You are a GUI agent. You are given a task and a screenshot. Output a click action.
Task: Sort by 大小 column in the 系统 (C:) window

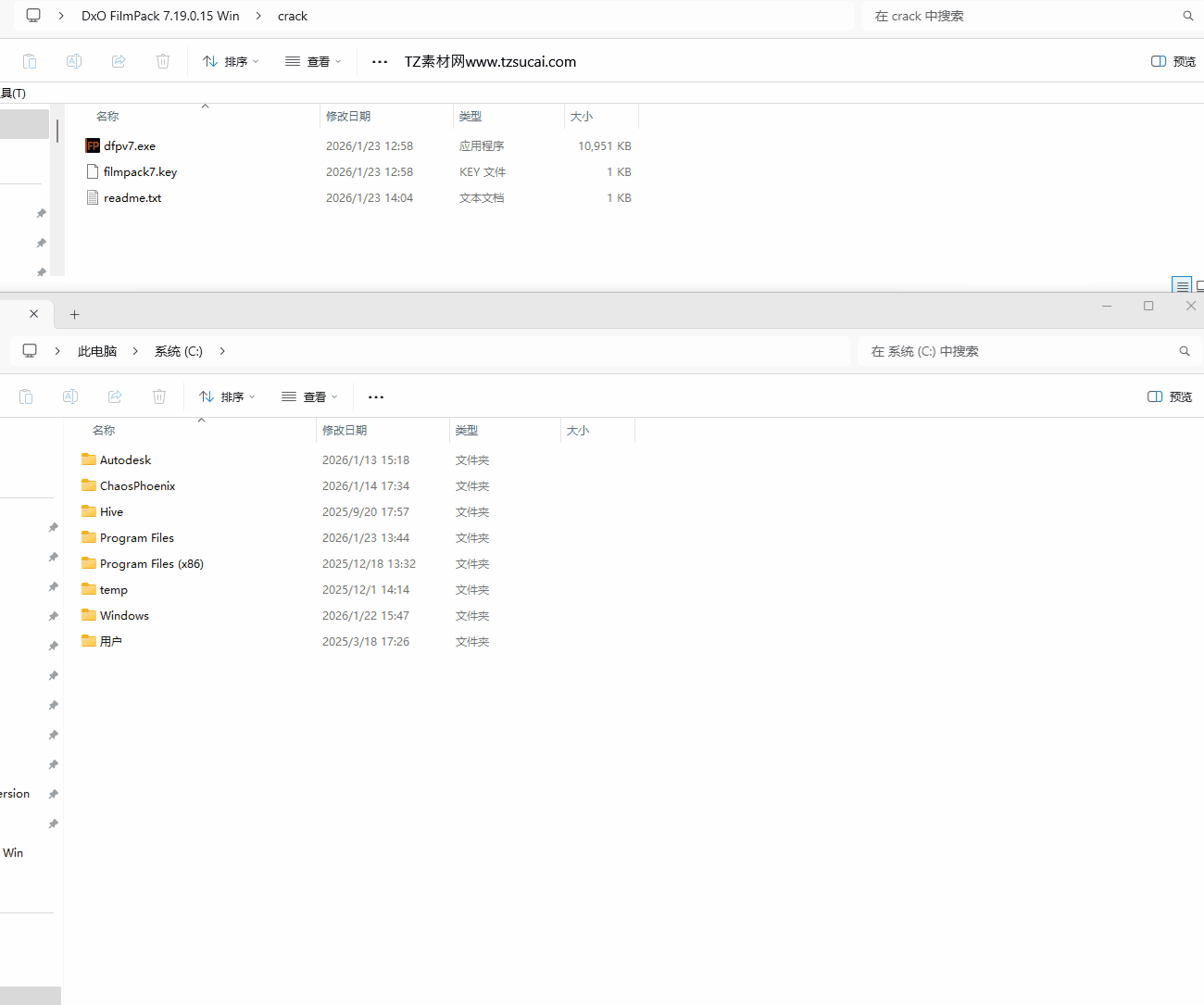point(578,431)
